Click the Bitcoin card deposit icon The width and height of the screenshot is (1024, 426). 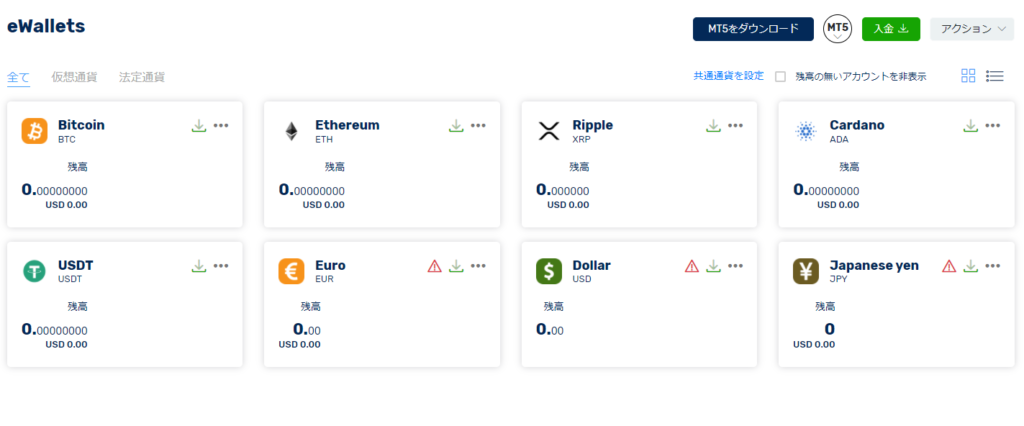(x=199, y=125)
